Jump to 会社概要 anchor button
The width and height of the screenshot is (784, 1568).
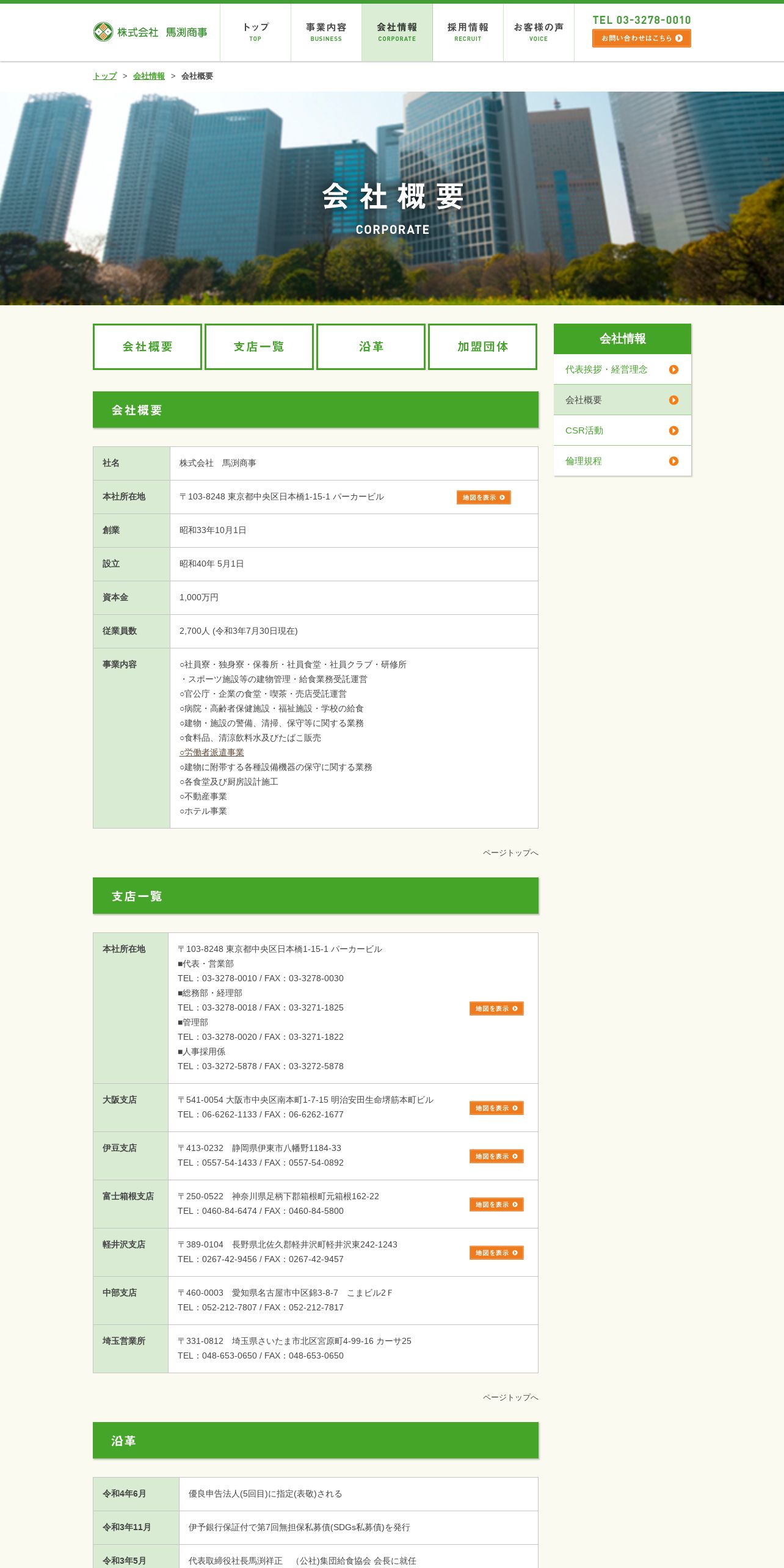(147, 347)
